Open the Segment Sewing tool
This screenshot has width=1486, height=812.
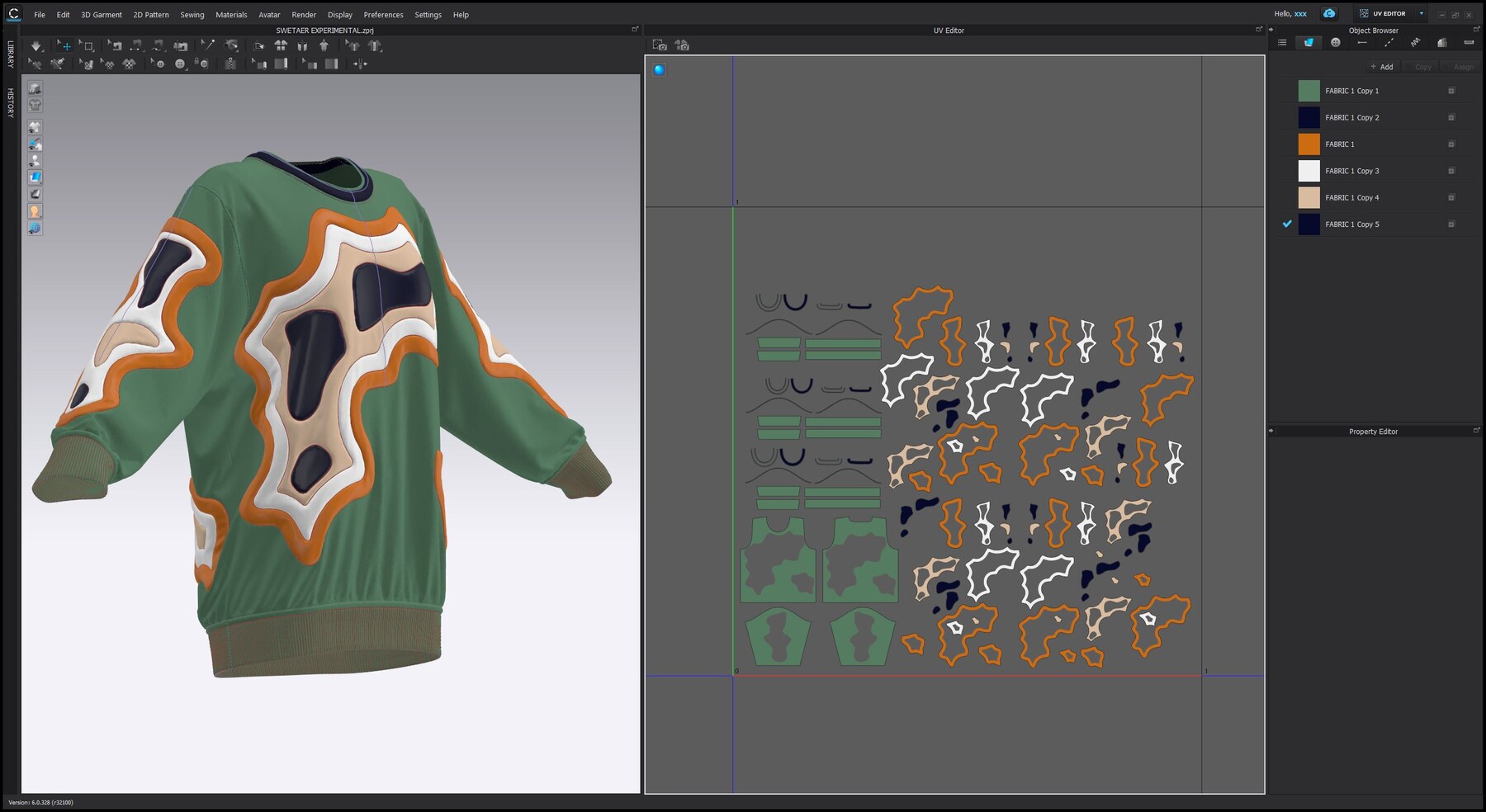(135, 45)
